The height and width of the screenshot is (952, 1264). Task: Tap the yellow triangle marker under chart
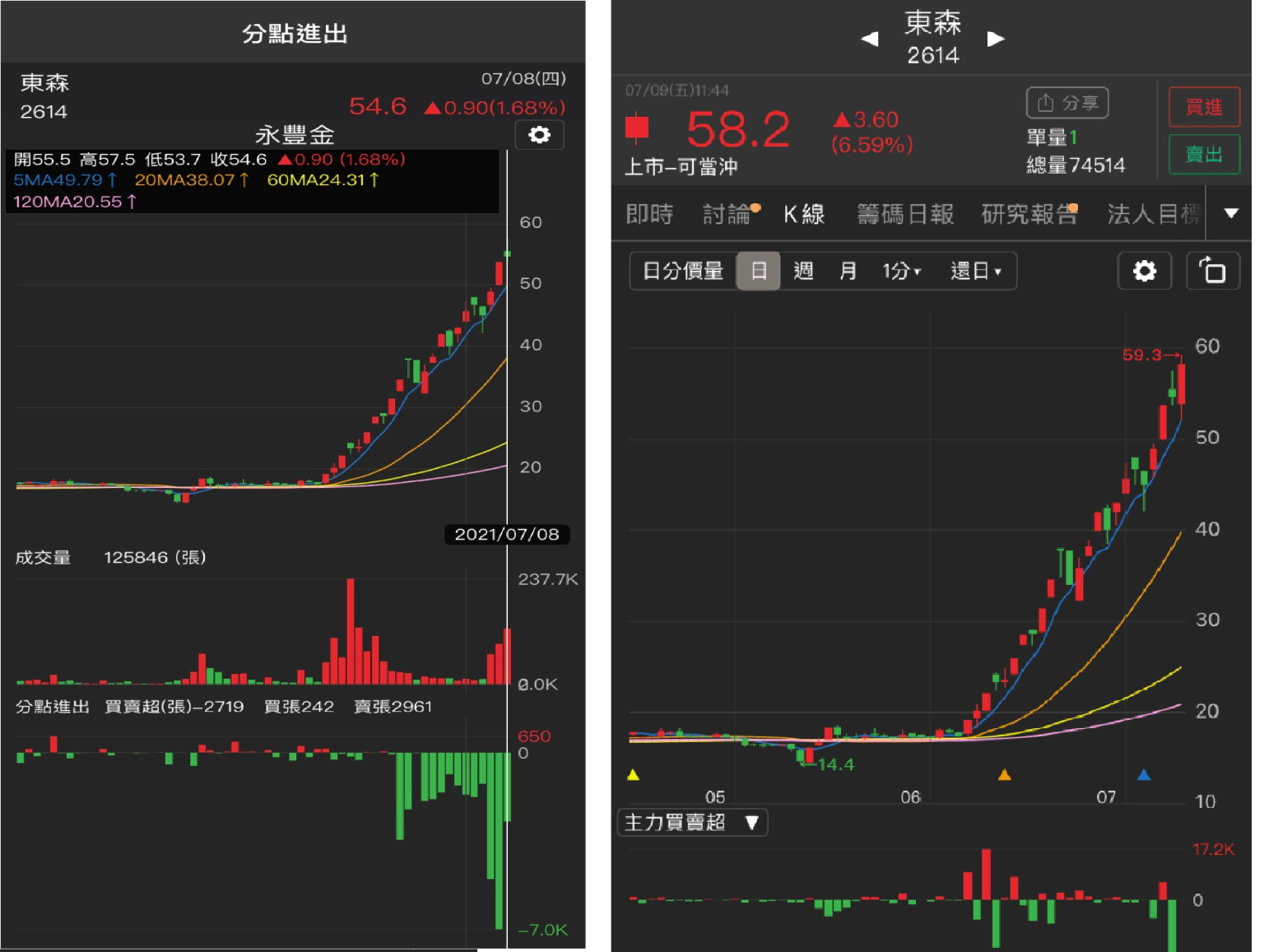point(633,774)
